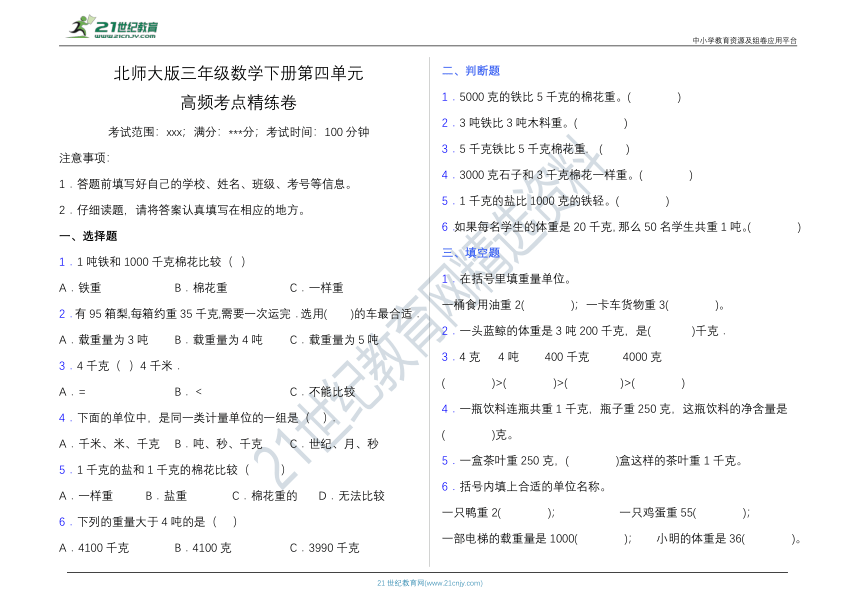
Task: Click the value 4000克 in the ordering question
Action: (642, 356)
